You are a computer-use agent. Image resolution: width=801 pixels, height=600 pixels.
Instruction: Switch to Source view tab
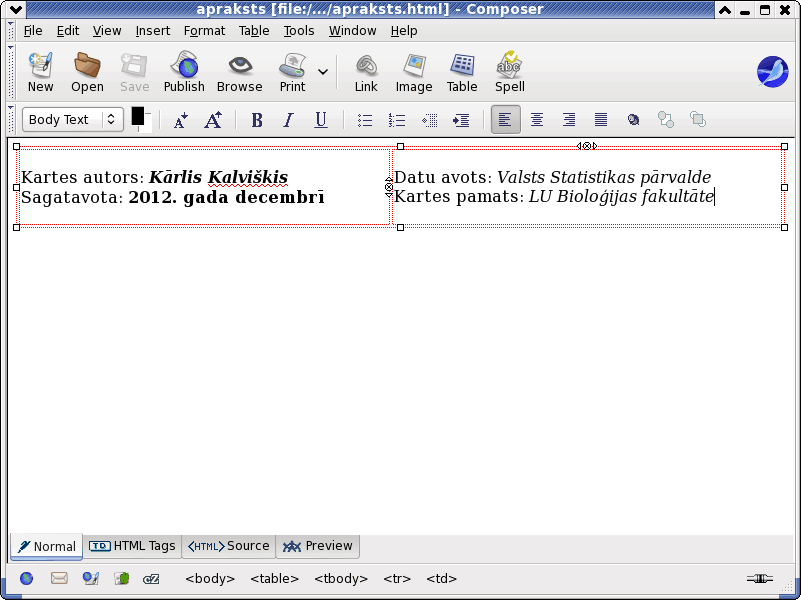point(229,546)
